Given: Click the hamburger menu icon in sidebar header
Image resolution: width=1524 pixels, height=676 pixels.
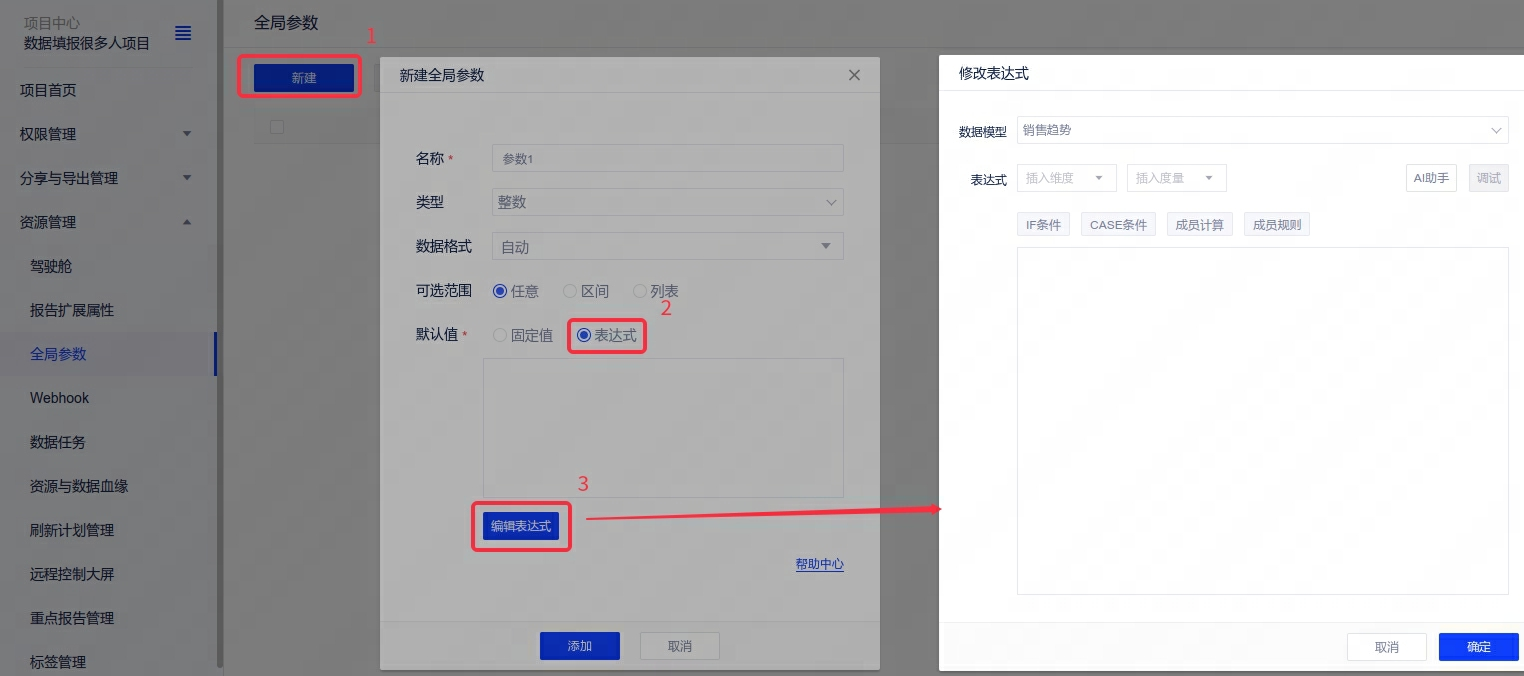Looking at the screenshot, I should pos(183,33).
